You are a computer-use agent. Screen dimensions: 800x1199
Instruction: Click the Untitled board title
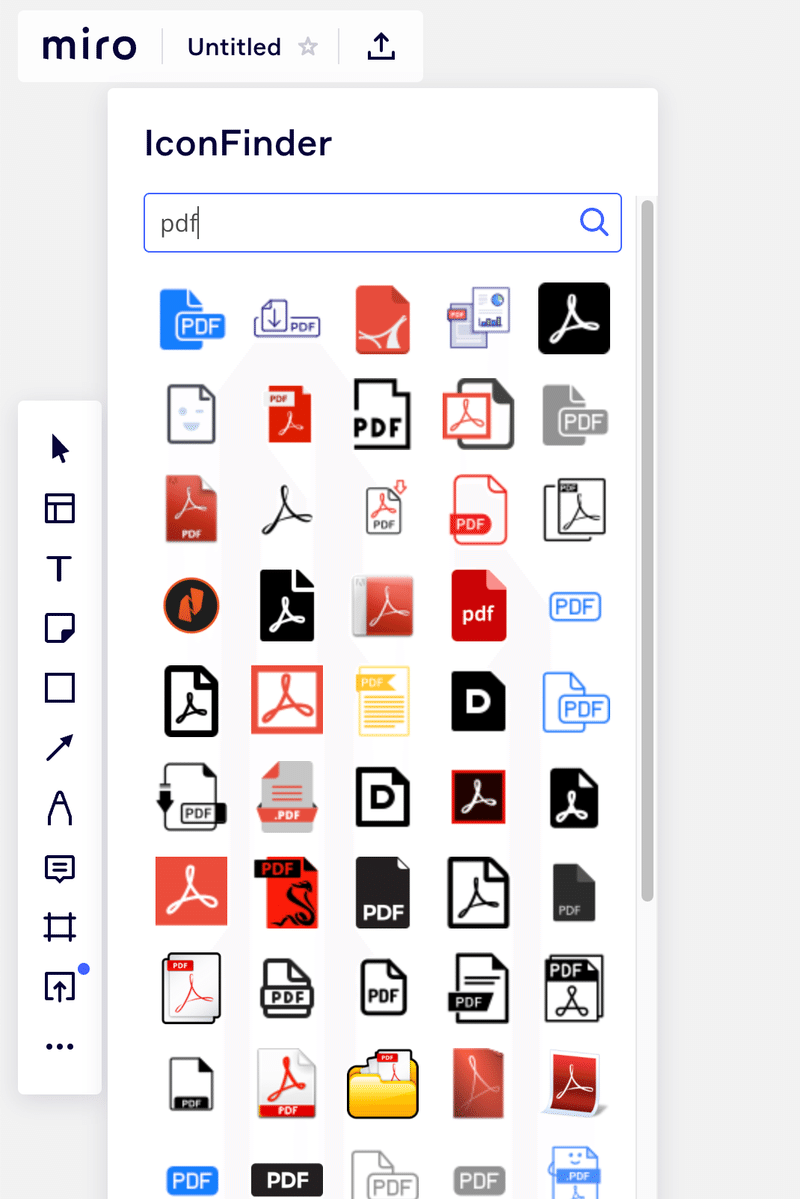[x=234, y=47]
